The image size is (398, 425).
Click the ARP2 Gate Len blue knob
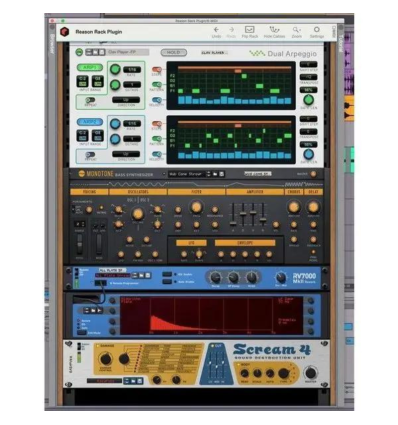[x=308, y=154]
